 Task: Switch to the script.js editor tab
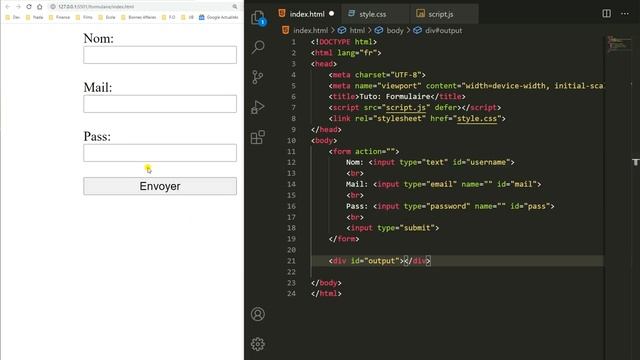pos(440,14)
